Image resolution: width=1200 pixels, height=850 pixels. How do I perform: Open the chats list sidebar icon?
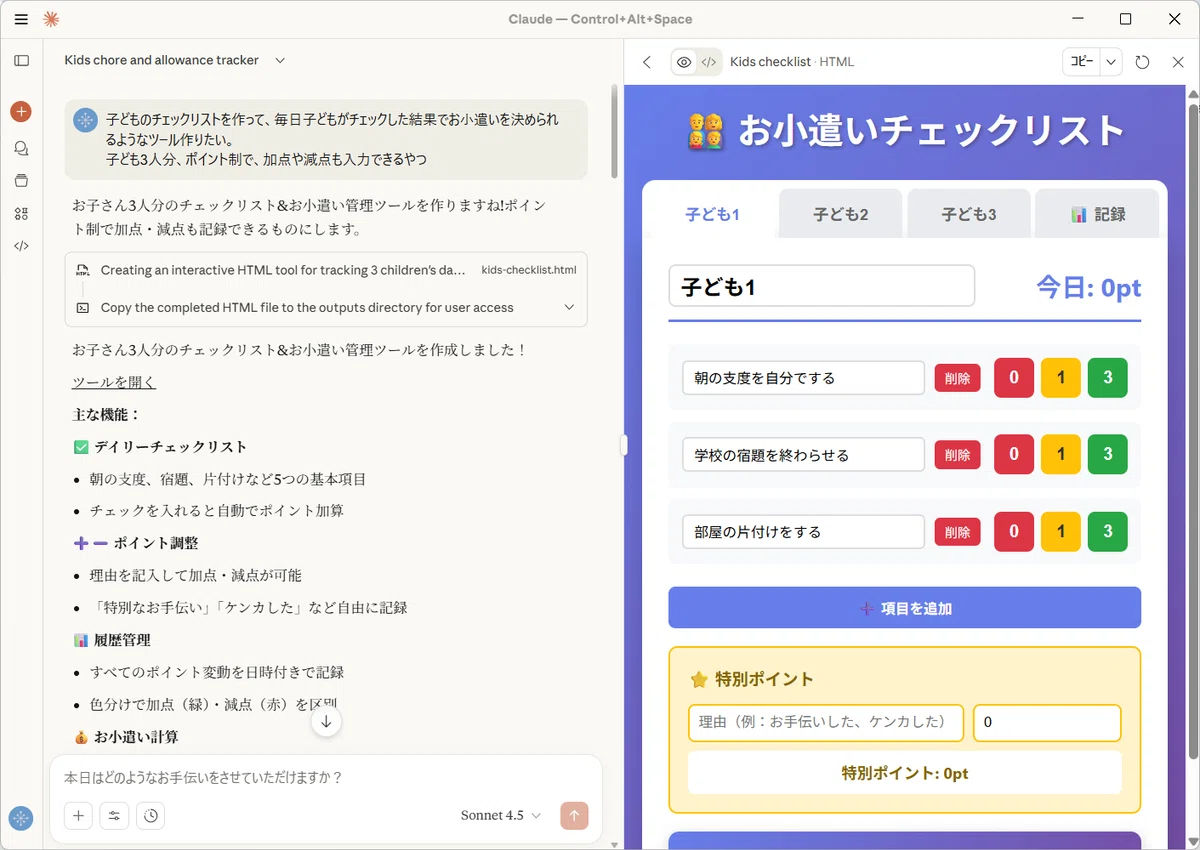[21, 147]
